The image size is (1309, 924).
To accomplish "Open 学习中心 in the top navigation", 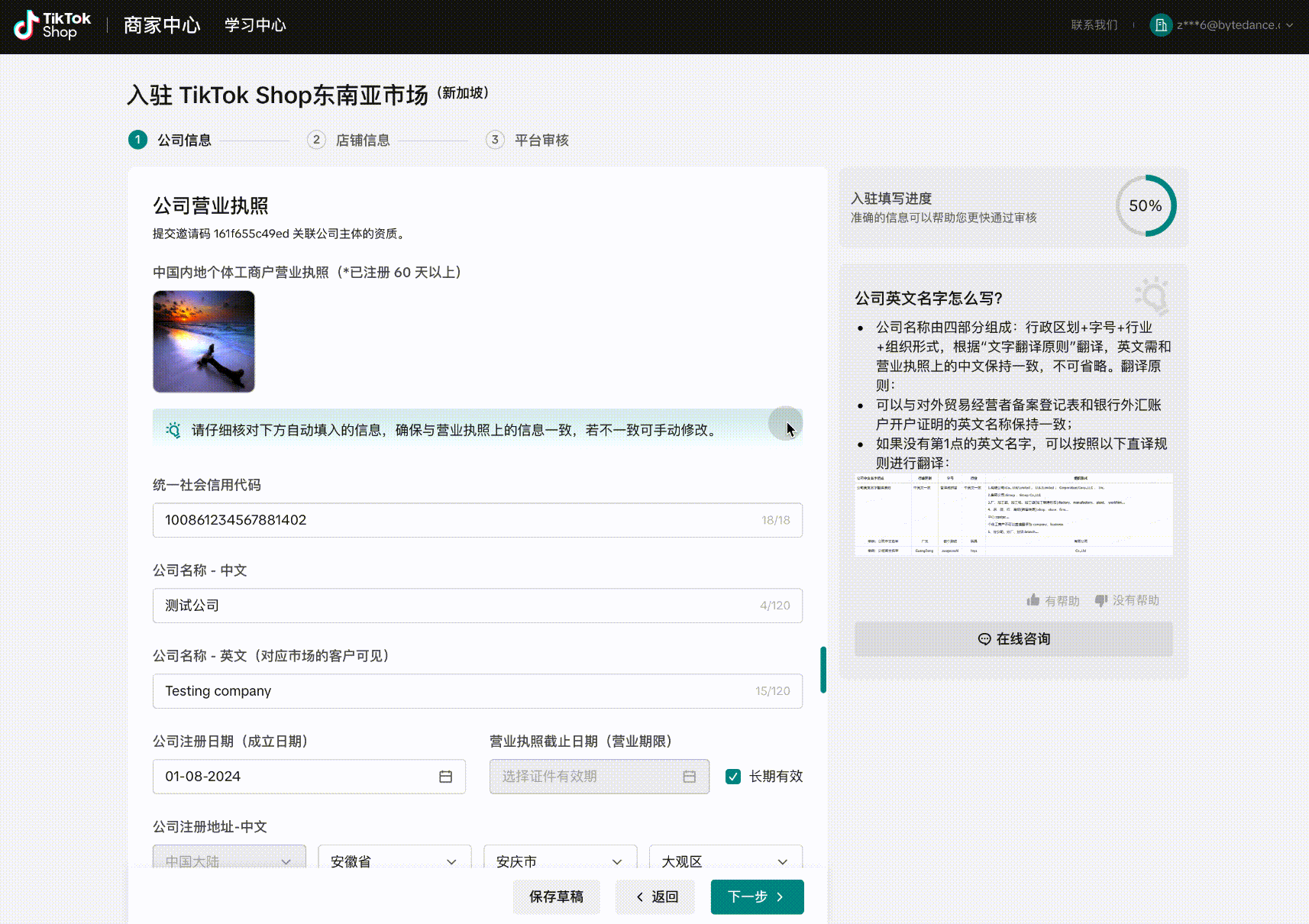I will (x=255, y=25).
